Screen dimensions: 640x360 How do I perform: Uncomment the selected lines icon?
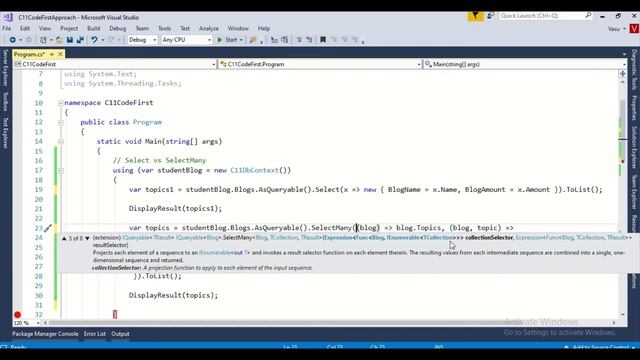click(309, 40)
